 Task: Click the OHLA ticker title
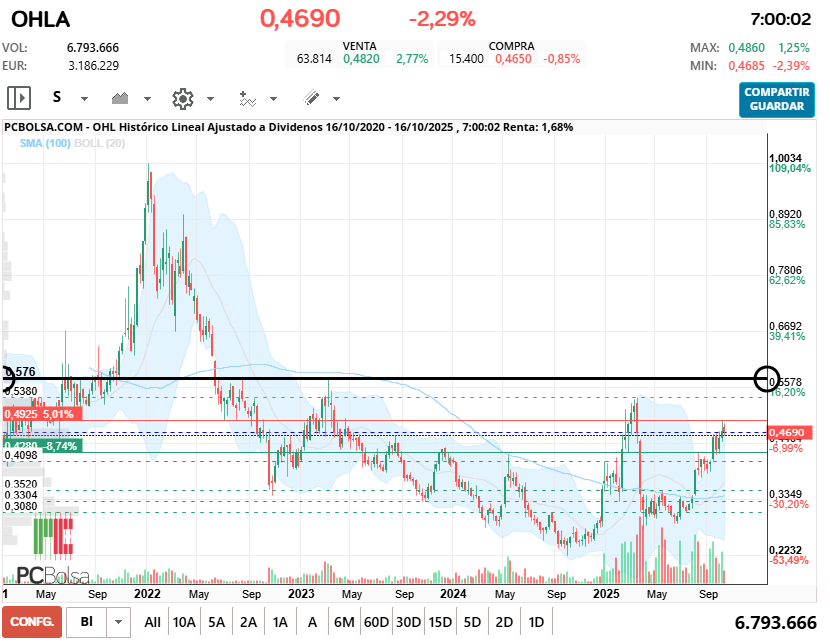click(x=41, y=20)
